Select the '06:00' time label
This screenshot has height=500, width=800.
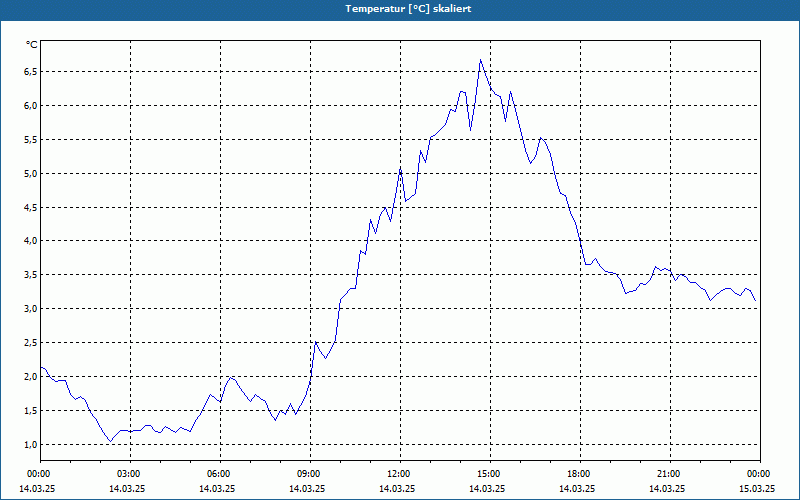[x=220, y=474]
